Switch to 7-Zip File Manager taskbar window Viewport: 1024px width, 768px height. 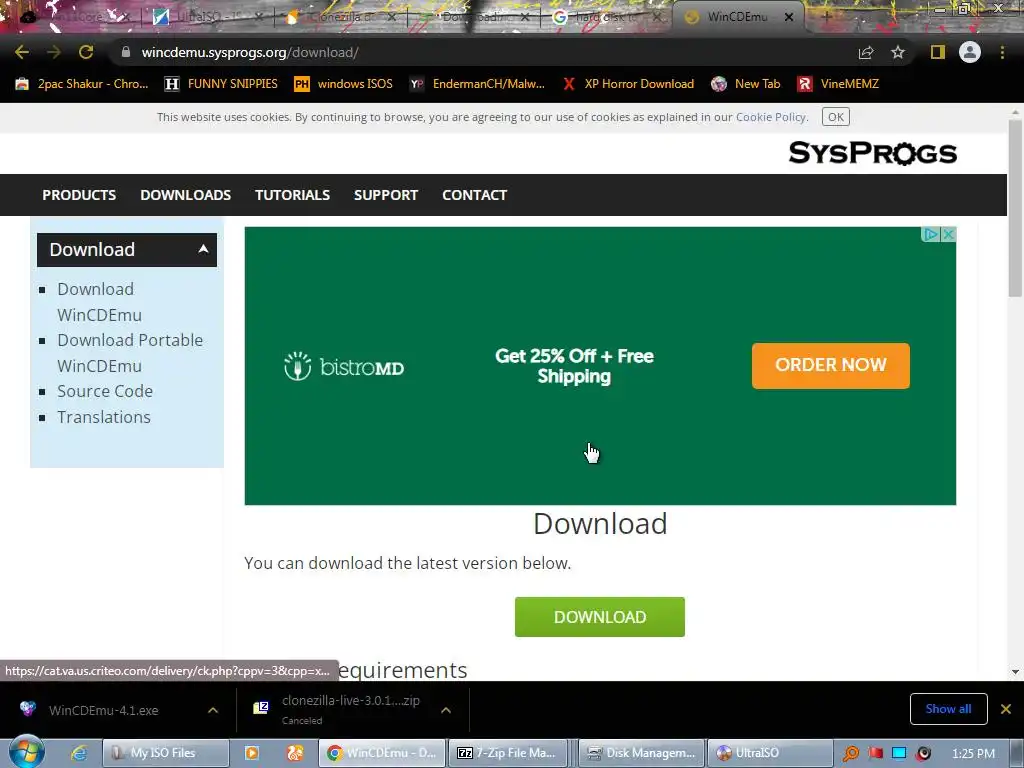click(x=510, y=753)
